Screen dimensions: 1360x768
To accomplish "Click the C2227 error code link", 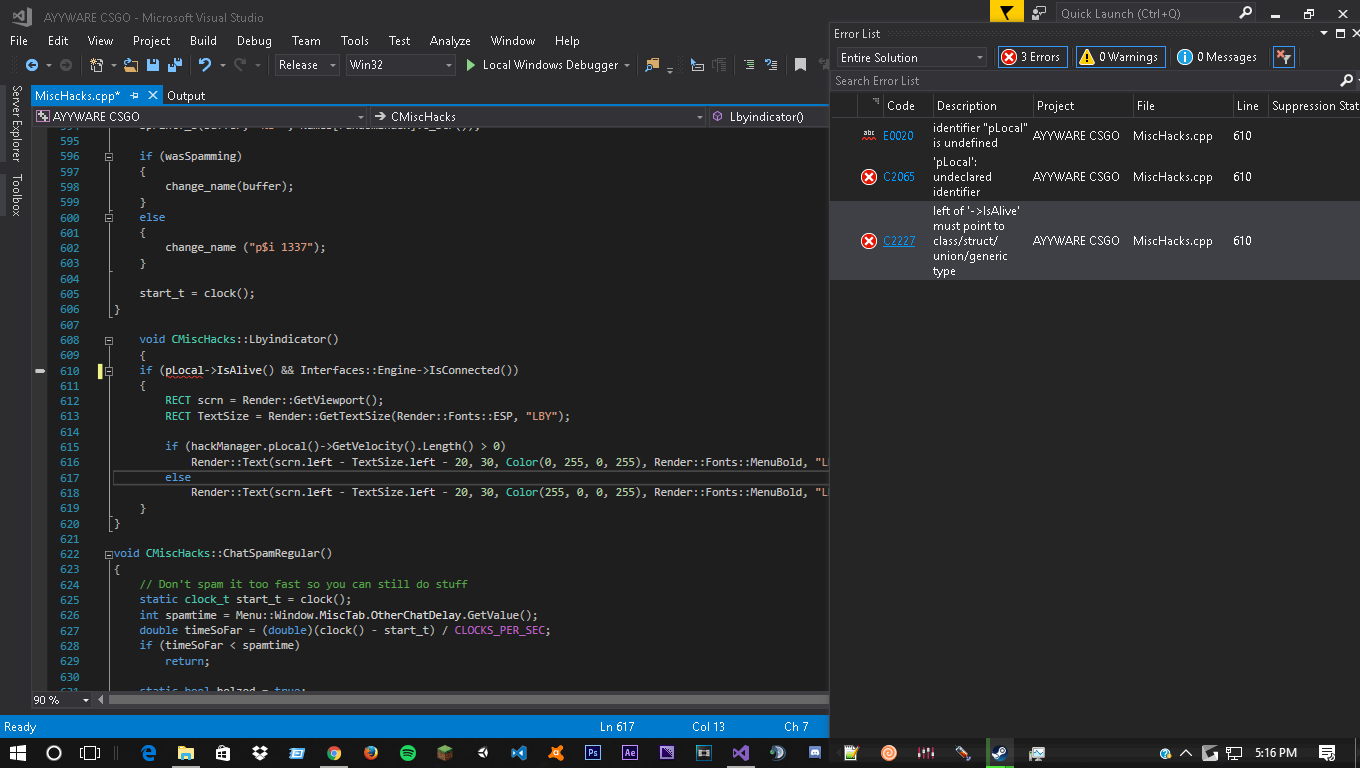I will (898, 241).
